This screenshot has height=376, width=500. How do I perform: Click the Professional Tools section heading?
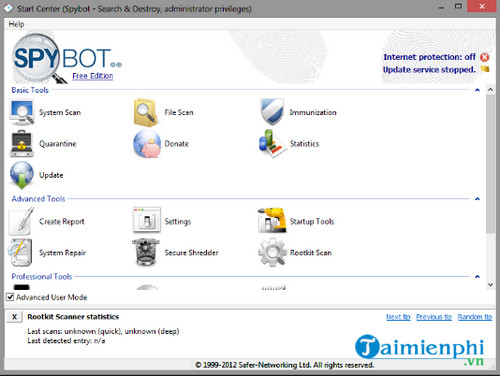42,277
